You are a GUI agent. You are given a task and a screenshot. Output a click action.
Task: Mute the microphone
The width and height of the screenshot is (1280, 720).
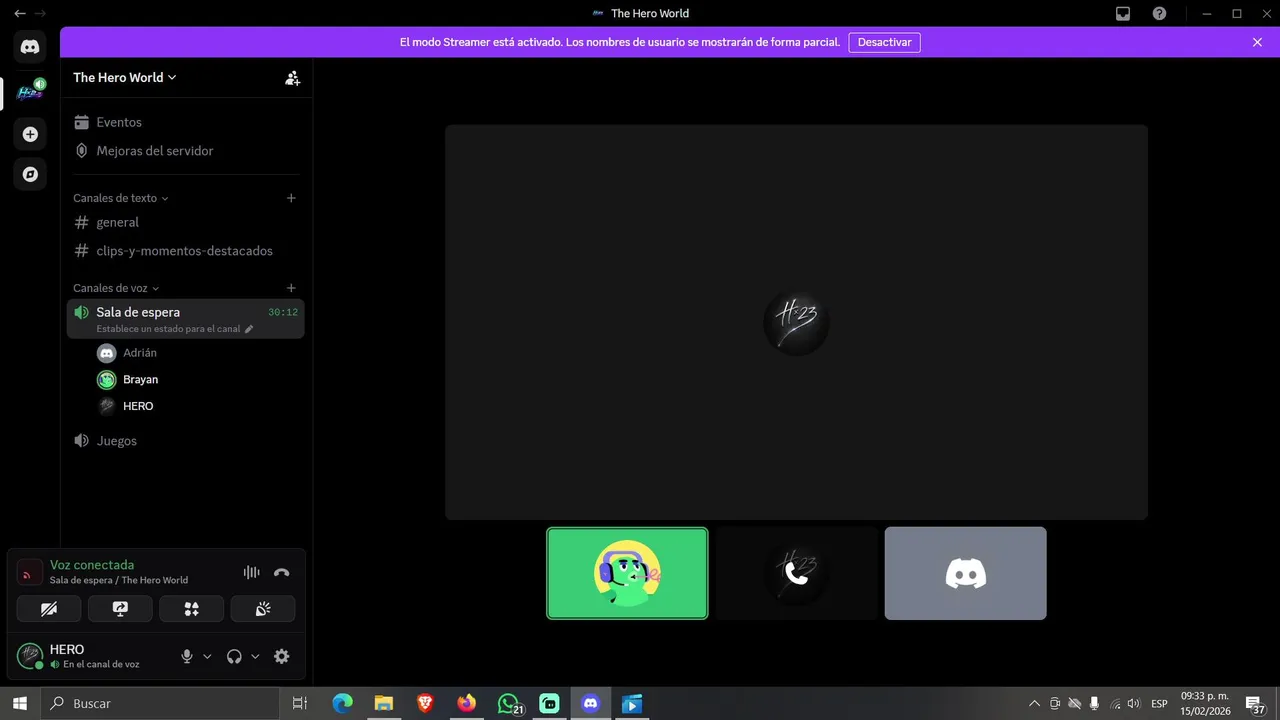(x=186, y=656)
